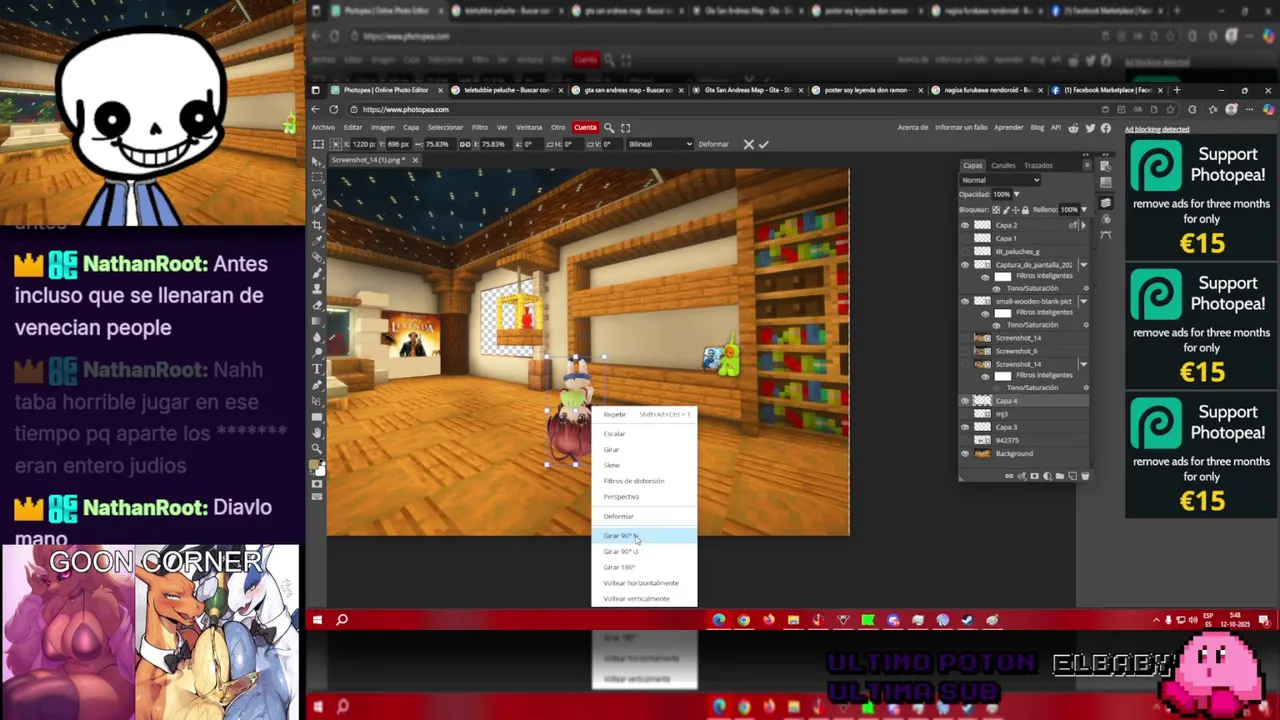Collapse the Capa 2 effects arrow

[1083, 226]
